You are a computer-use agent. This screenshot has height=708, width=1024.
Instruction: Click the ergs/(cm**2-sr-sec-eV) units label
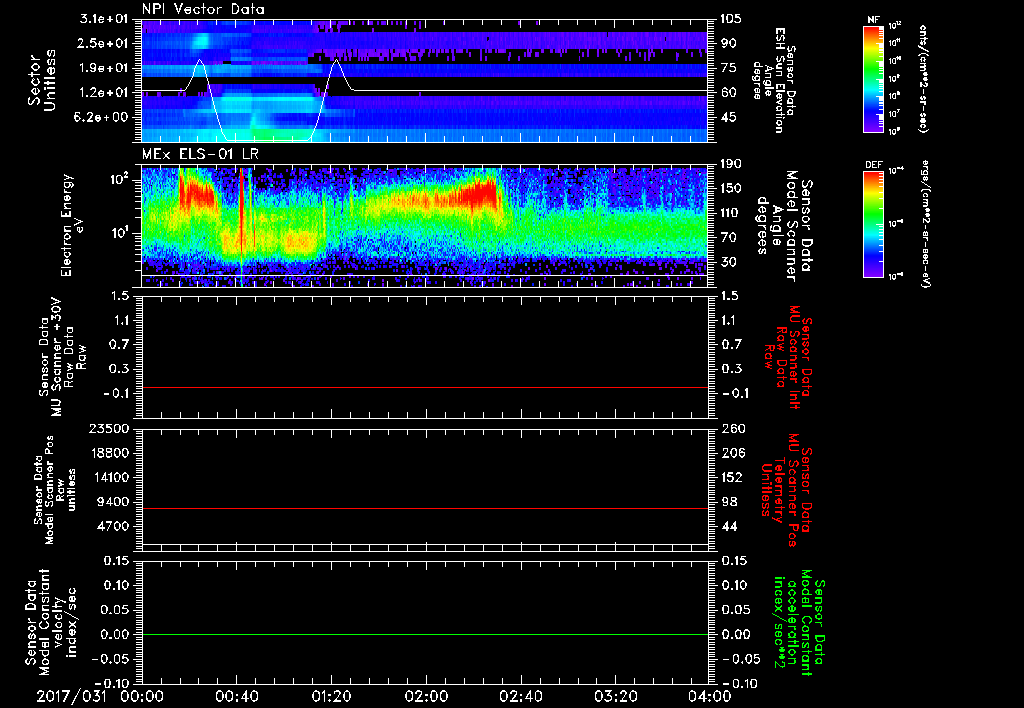coord(924,225)
